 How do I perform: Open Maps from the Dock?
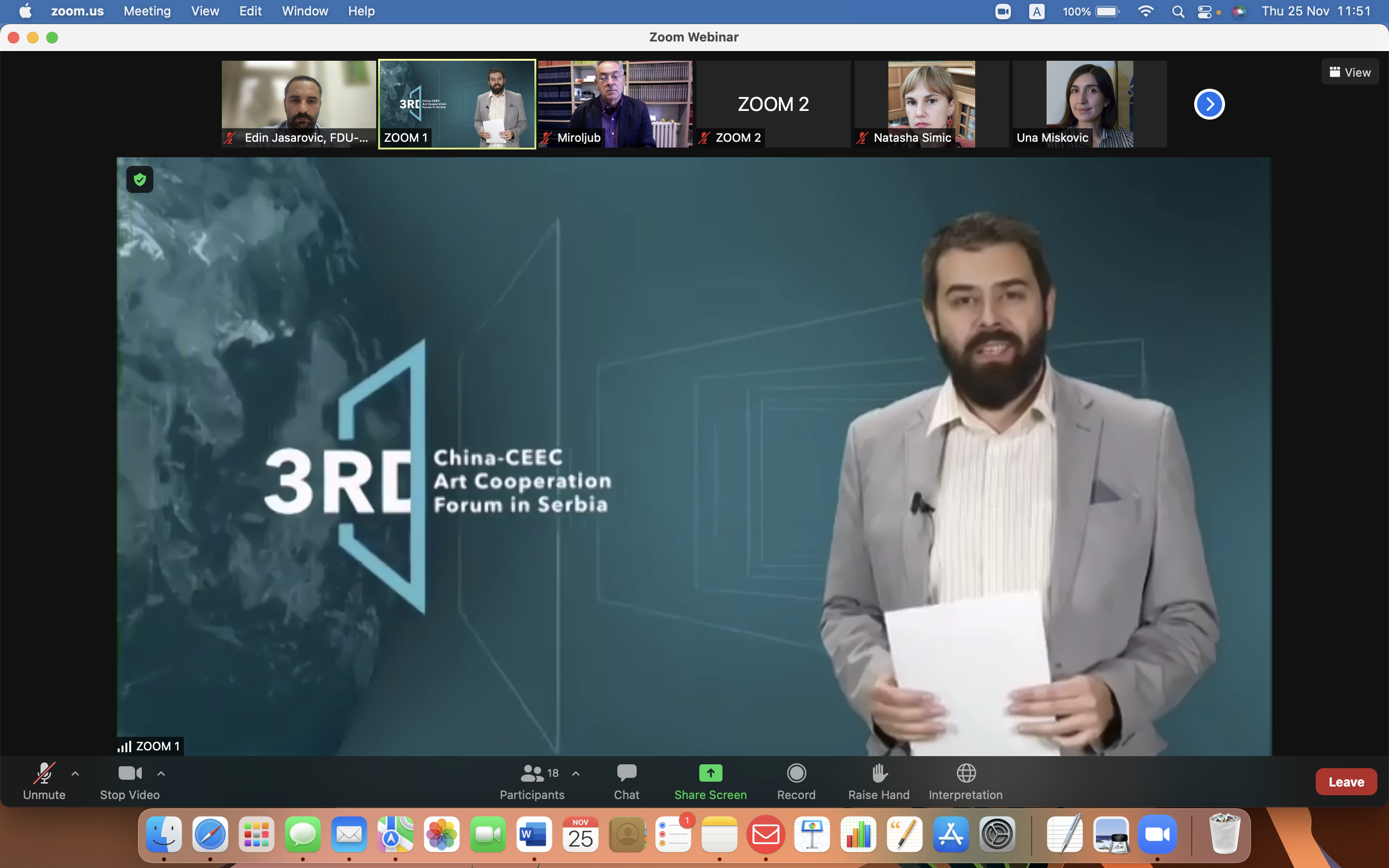395,834
